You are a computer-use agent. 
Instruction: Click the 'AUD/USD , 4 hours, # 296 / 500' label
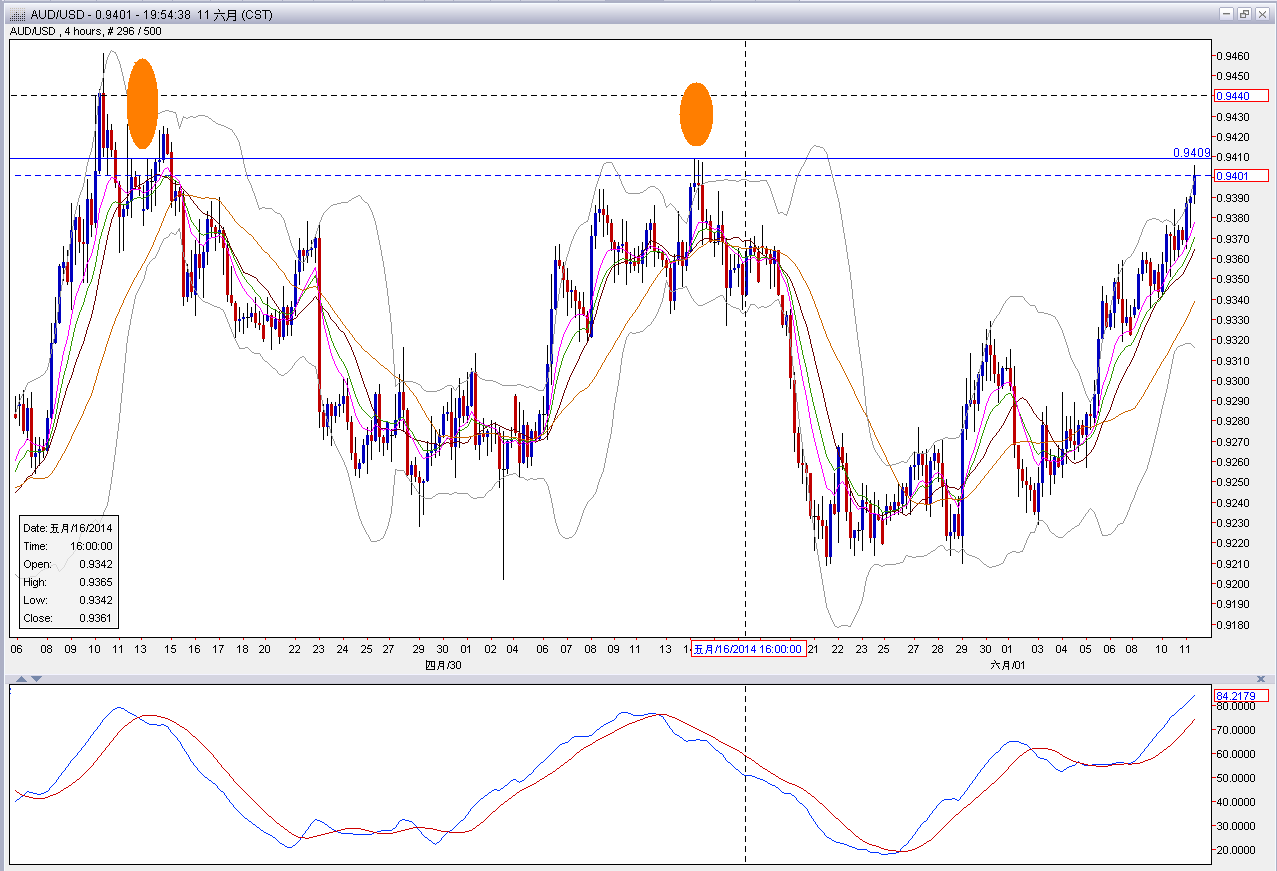85,31
